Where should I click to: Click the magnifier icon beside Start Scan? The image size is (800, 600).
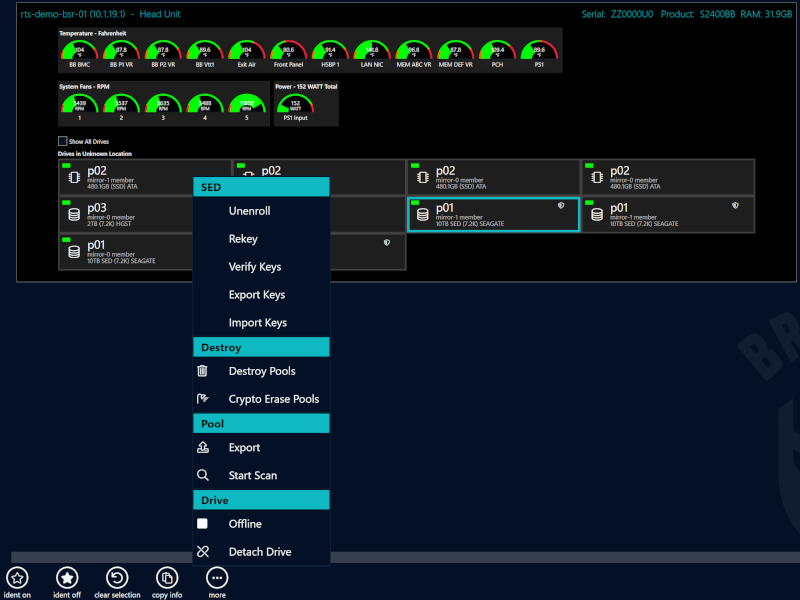click(x=203, y=475)
